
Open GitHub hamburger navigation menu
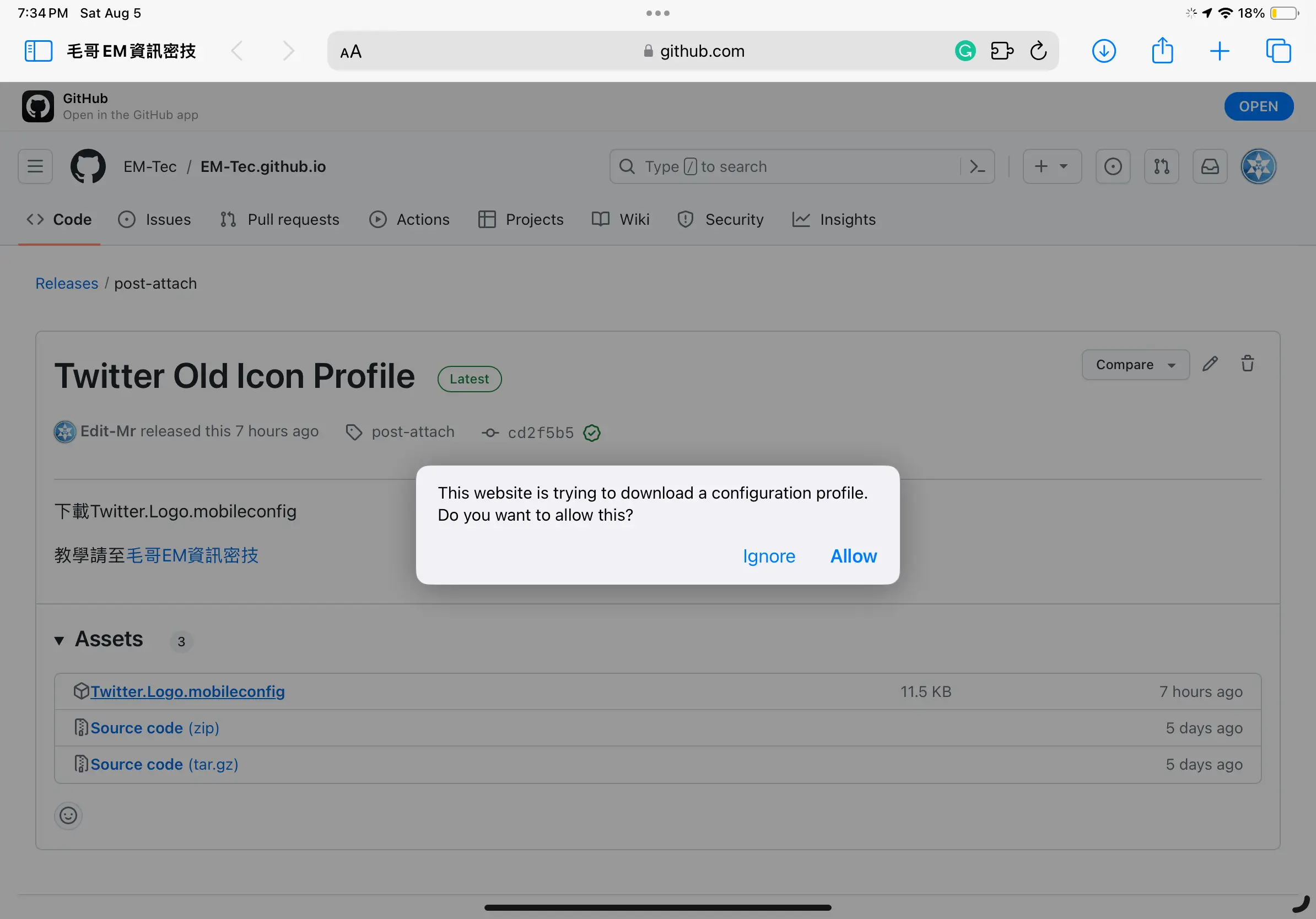(35, 167)
